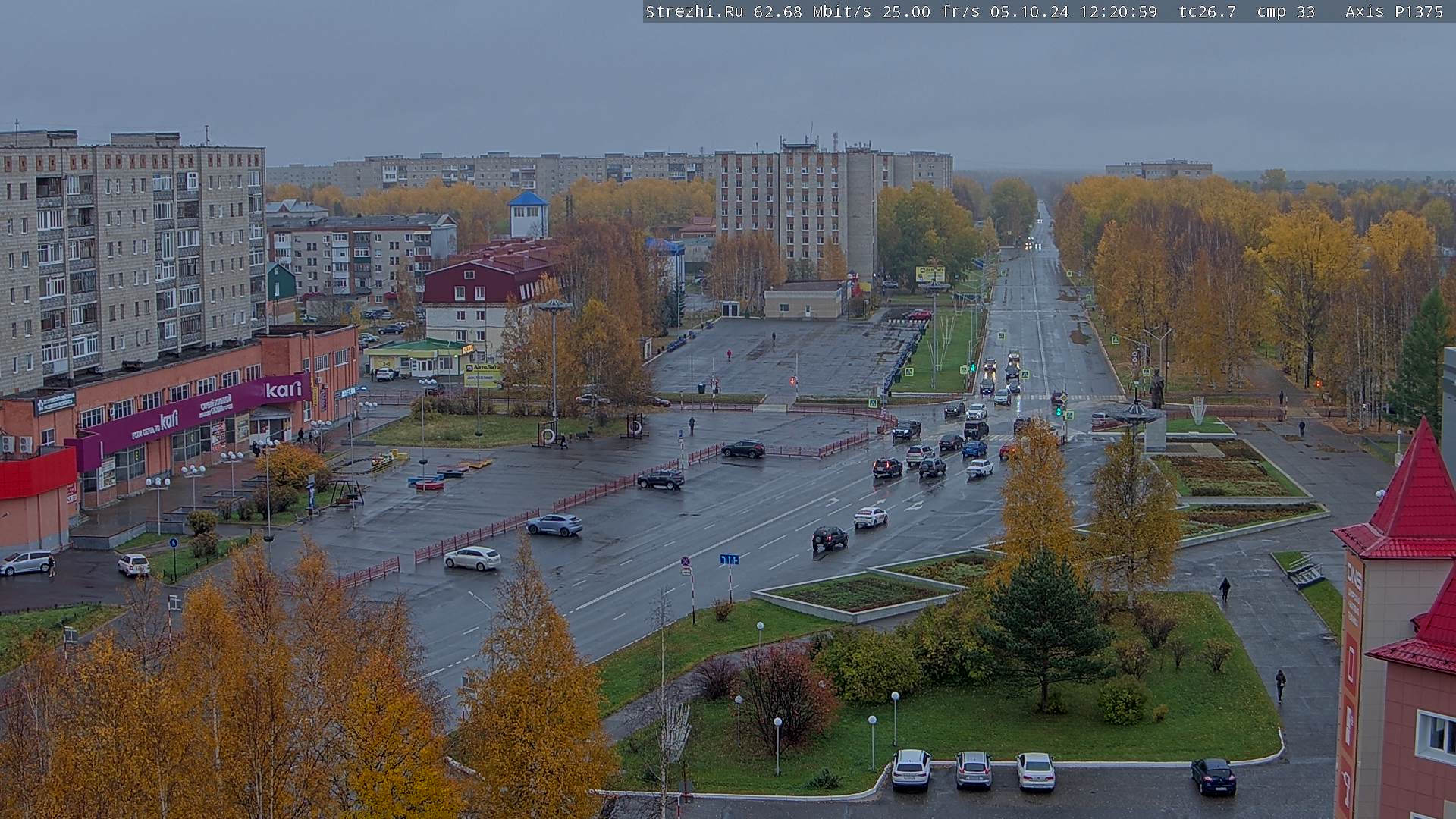Click the 25.00 fr/s frame rate value
The width and height of the screenshot is (1456, 819).
(931, 12)
